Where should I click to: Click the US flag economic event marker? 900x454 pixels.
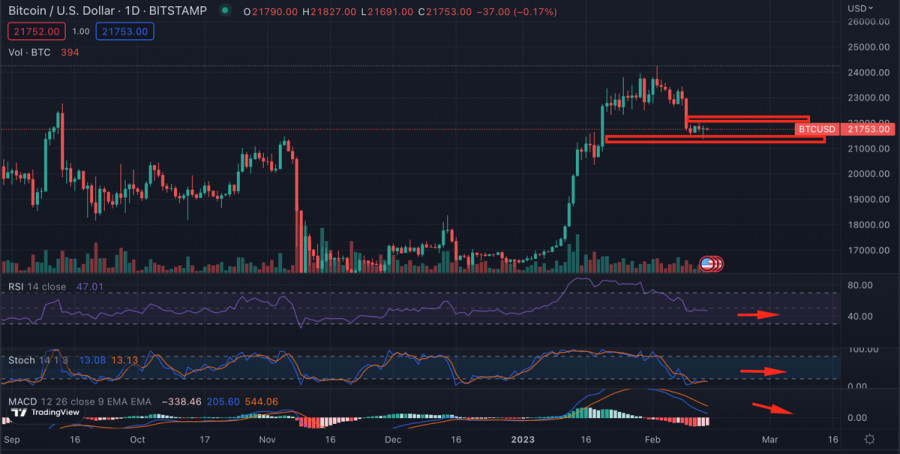coord(707,264)
